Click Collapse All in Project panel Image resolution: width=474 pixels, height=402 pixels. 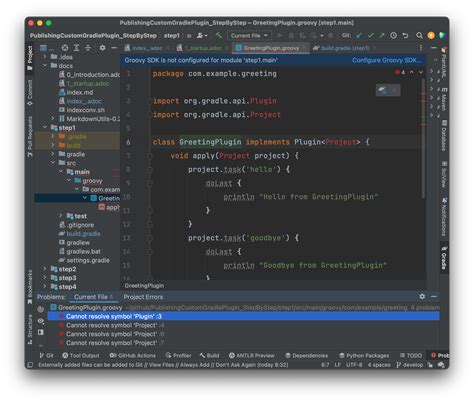pyautogui.click(x=88, y=48)
